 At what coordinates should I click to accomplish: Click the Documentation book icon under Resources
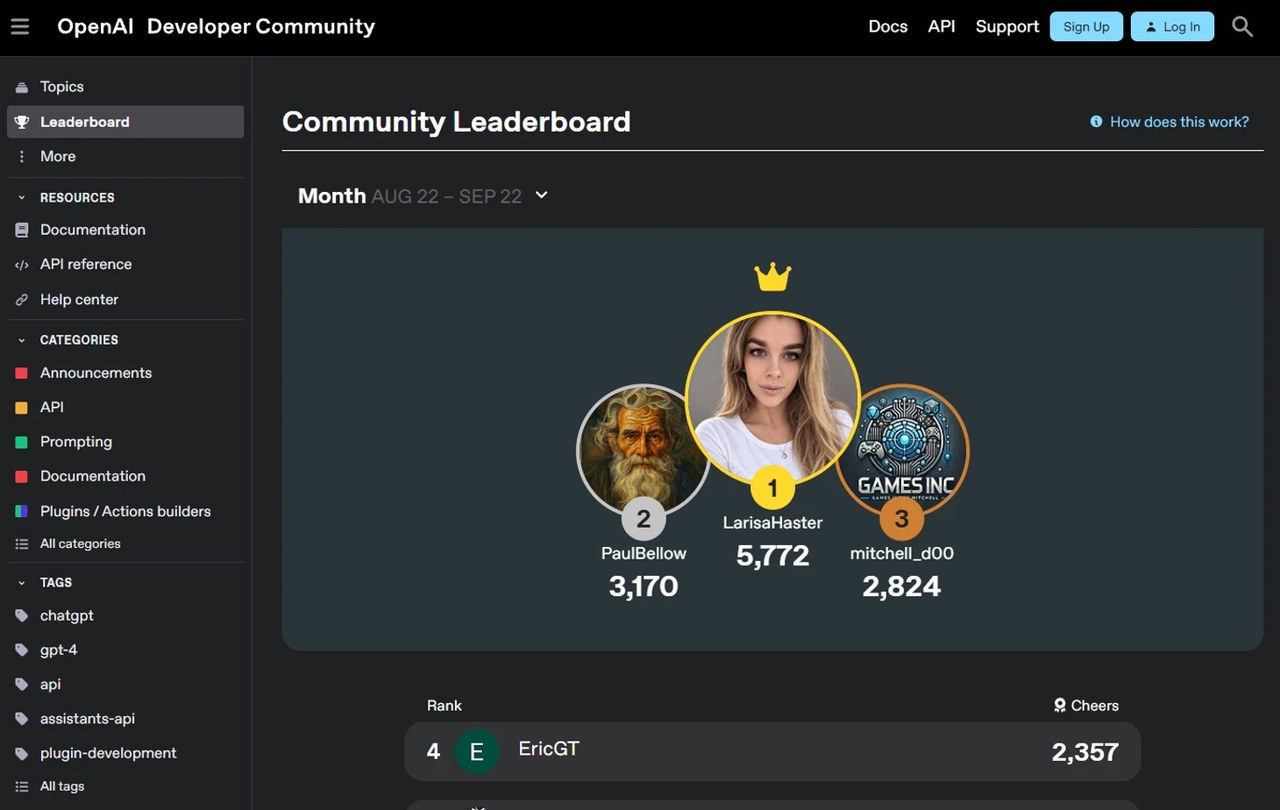pos(22,230)
